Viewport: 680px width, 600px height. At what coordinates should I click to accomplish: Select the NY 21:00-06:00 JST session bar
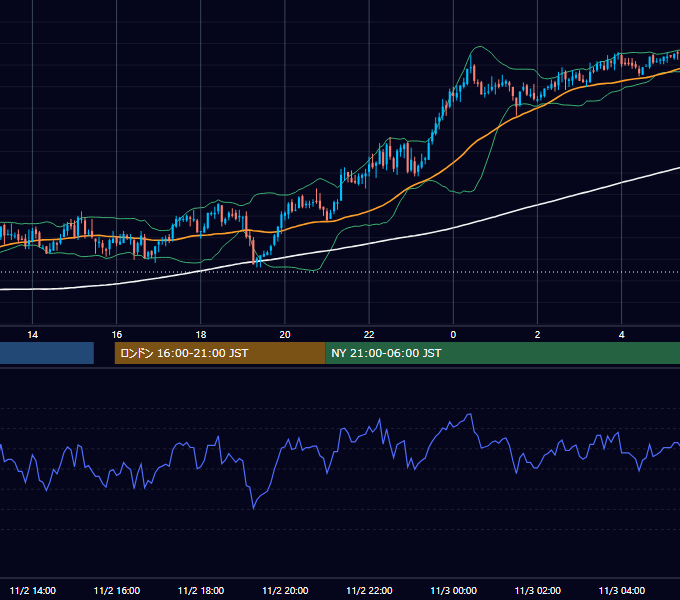click(503, 353)
